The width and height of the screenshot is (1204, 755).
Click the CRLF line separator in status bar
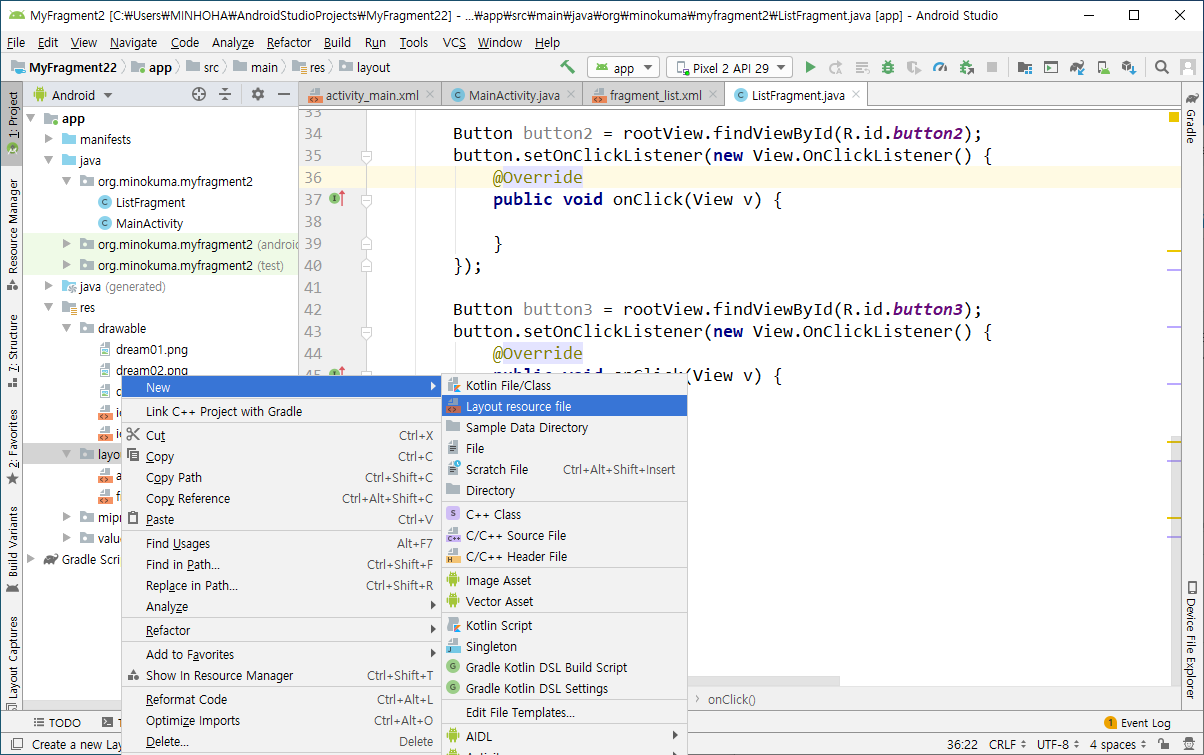point(1005,744)
